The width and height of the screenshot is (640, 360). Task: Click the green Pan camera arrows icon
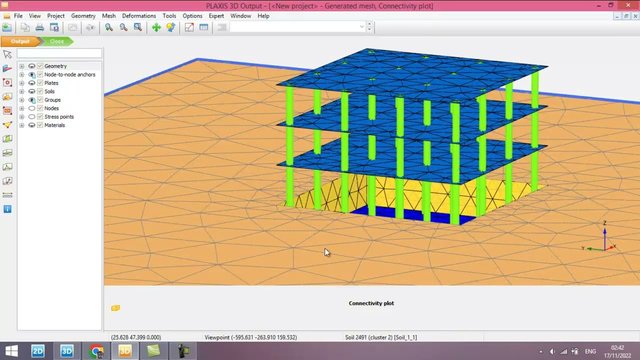point(156,28)
